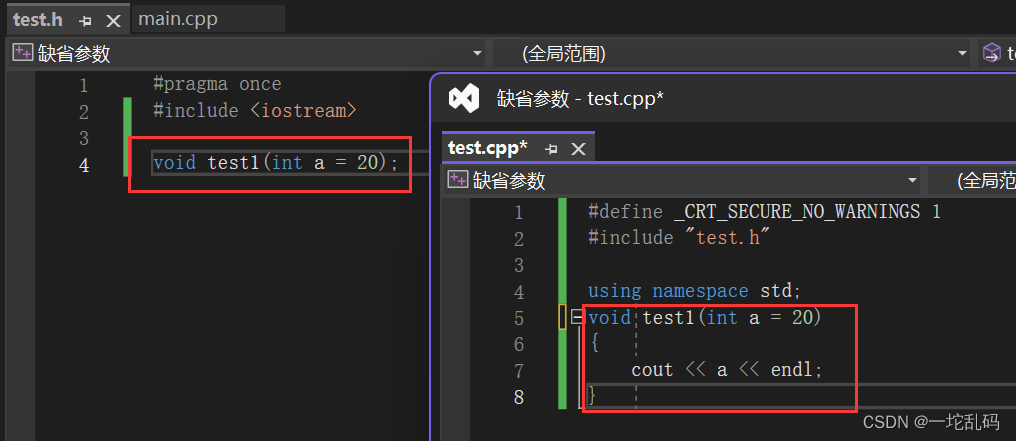
Task: Pin the test.cpp* tab
Action: [x=551, y=150]
